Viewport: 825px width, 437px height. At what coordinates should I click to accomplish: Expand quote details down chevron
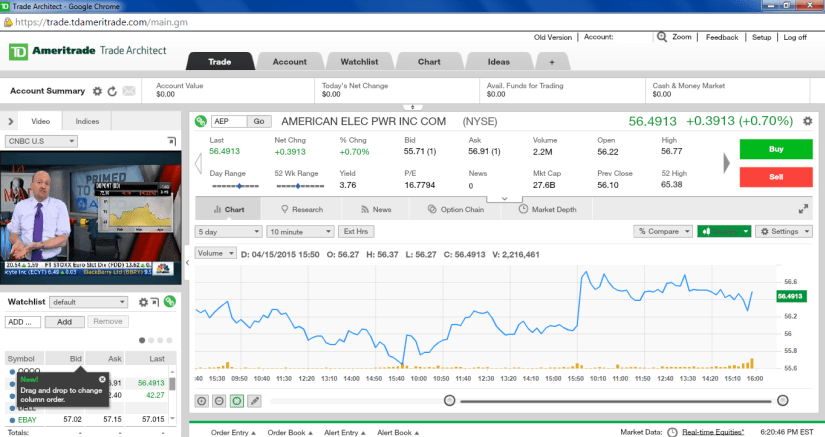[x=505, y=199]
